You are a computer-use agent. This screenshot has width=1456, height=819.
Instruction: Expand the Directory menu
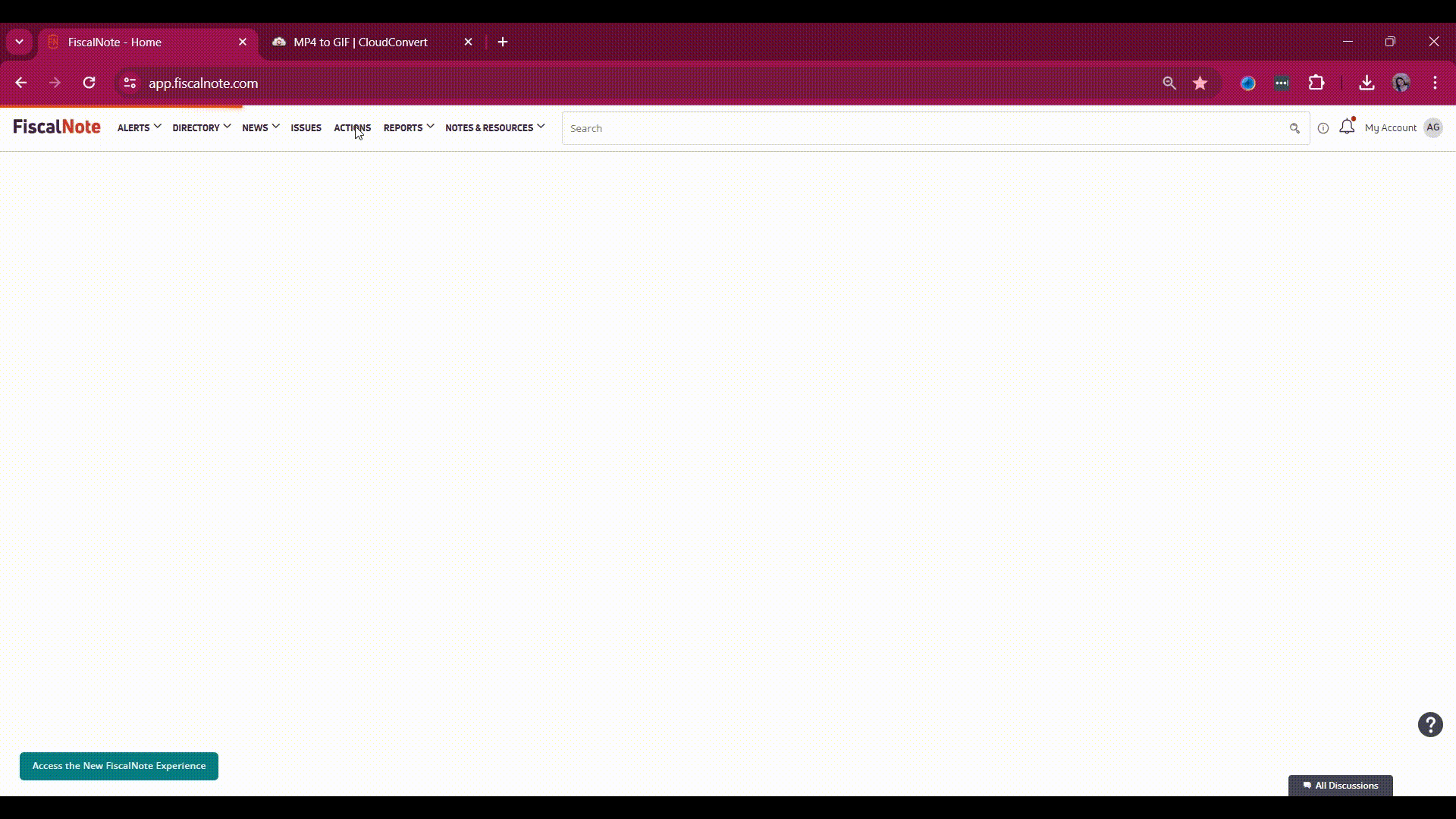tap(201, 127)
